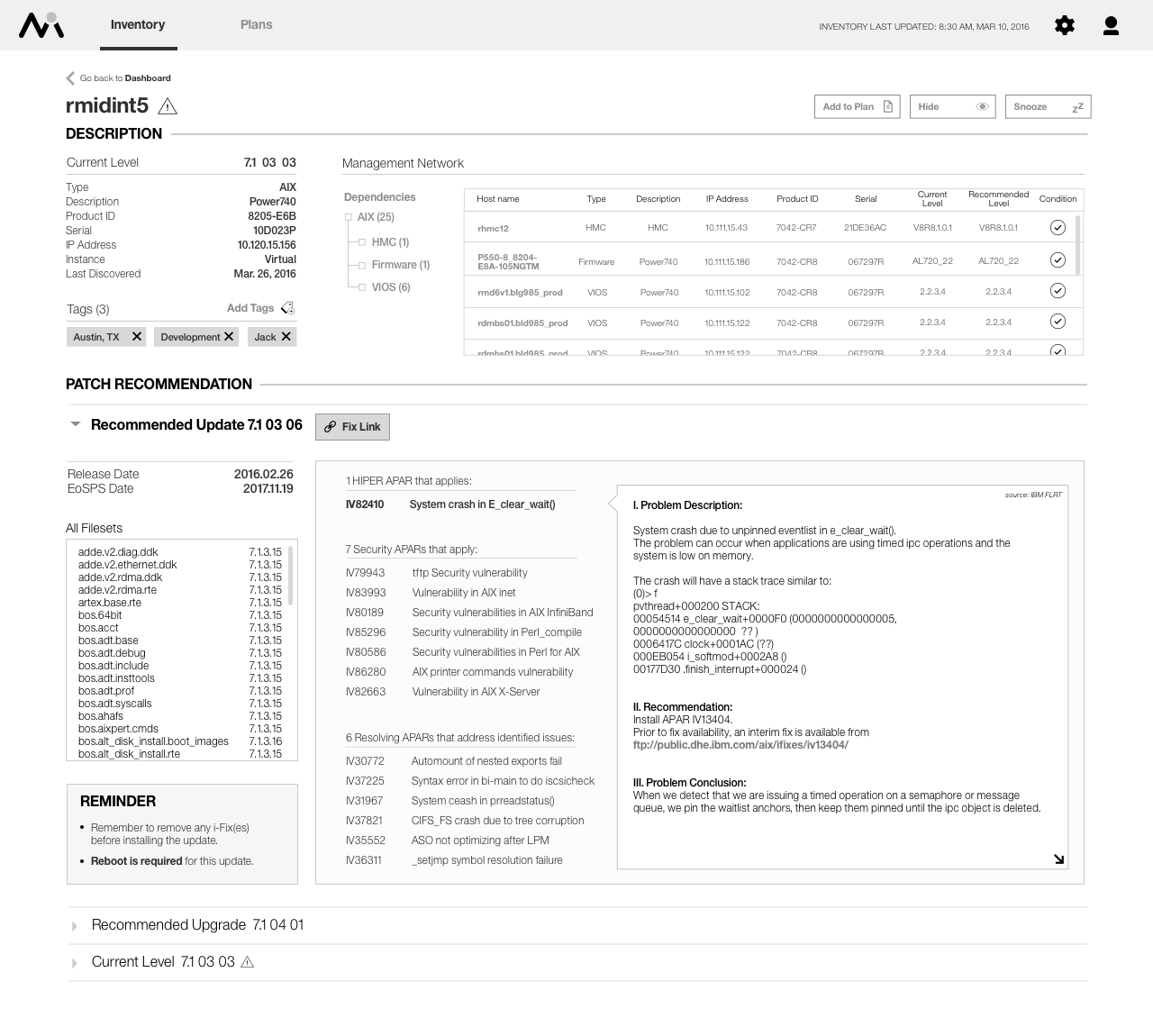This screenshot has width=1153, height=1036.
Task: Remove the Austin, TX tag
Action: (x=137, y=336)
